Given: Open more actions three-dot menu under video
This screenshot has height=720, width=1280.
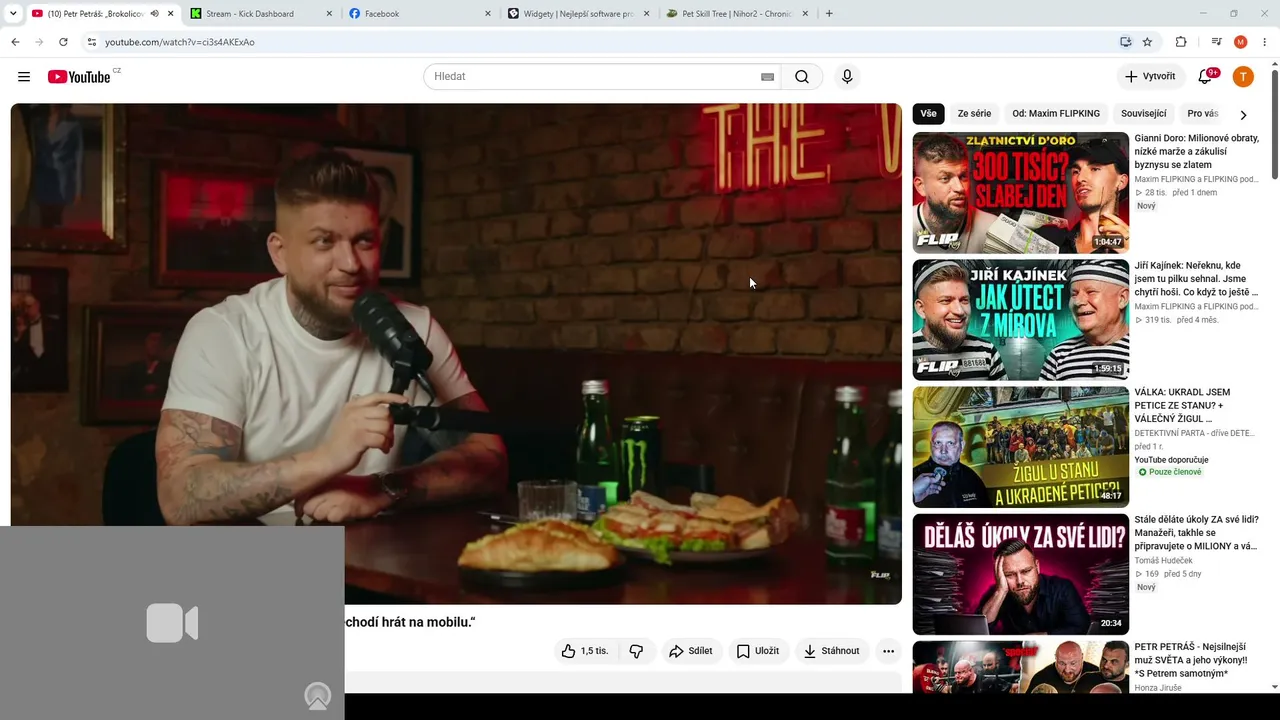Looking at the screenshot, I should [x=888, y=651].
